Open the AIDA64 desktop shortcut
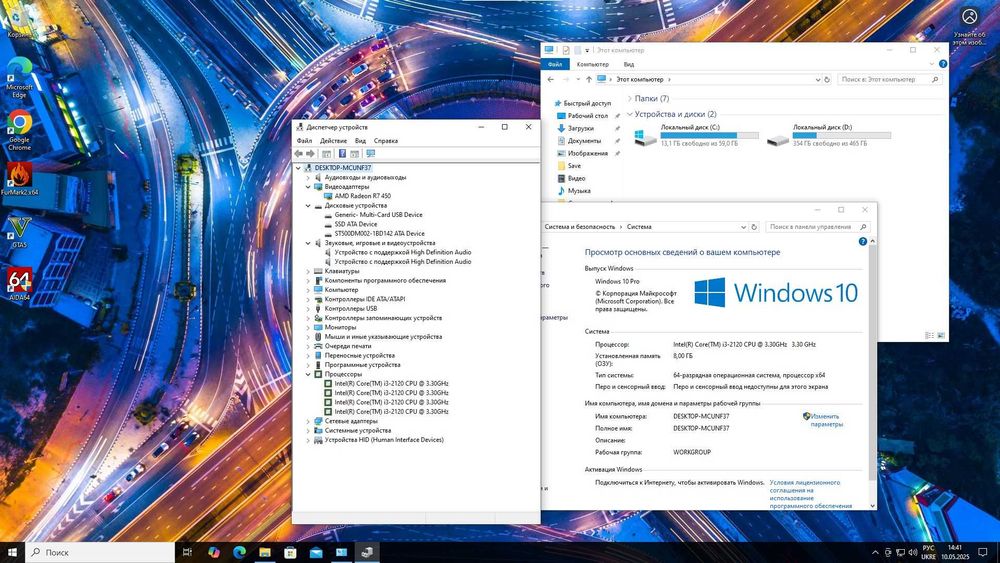 click(19, 285)
